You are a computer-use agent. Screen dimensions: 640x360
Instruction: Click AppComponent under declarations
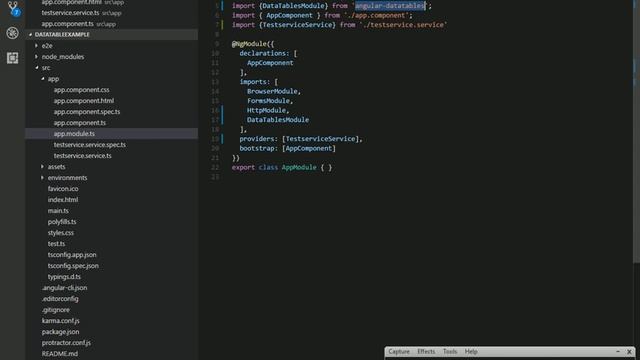tap(270, 63)
